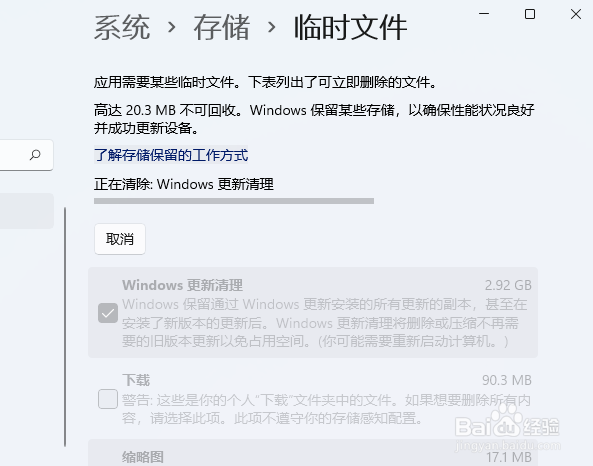Select the Windows 更新清理 list item title

[x=182, y=285]
